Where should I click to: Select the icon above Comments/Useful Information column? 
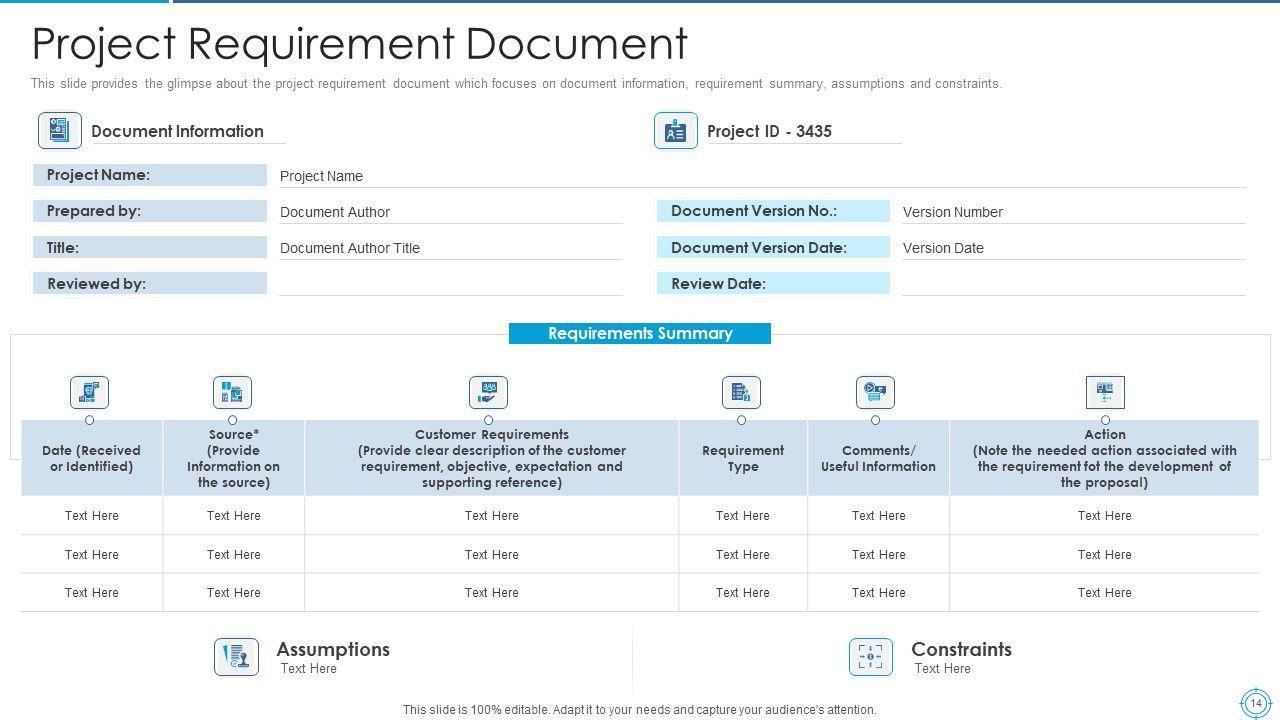(875, 392)
